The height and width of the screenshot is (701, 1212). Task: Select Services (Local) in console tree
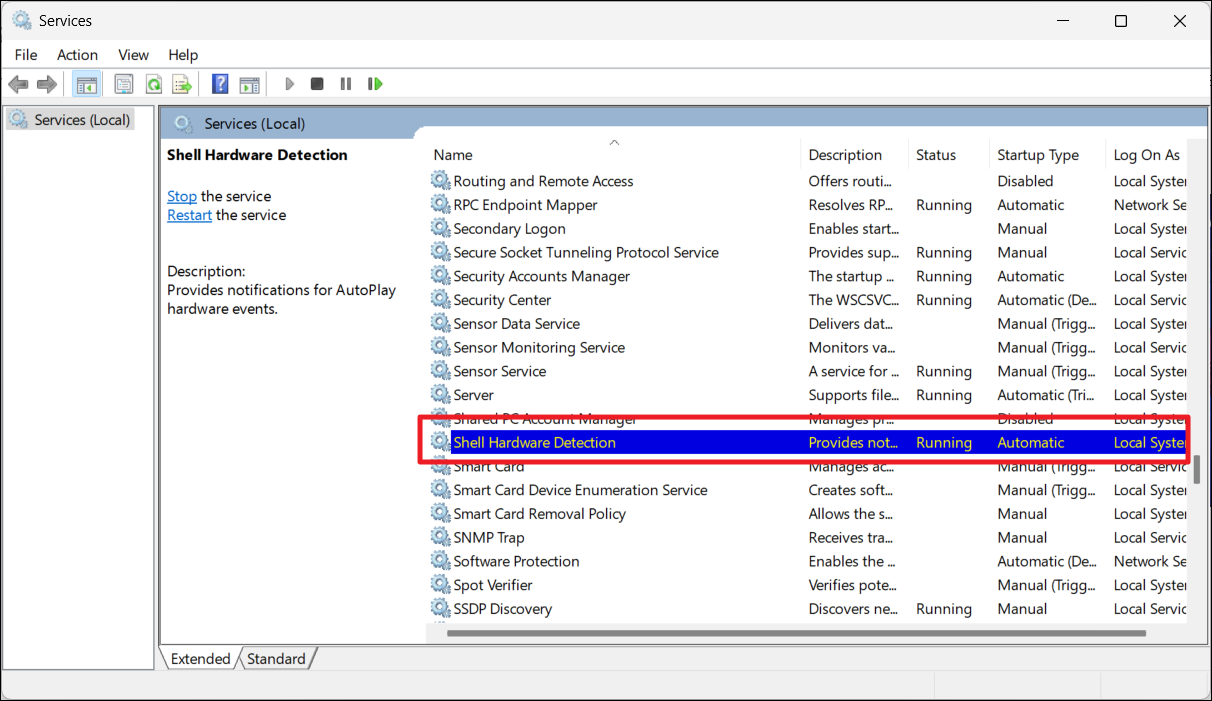(82, 120)
